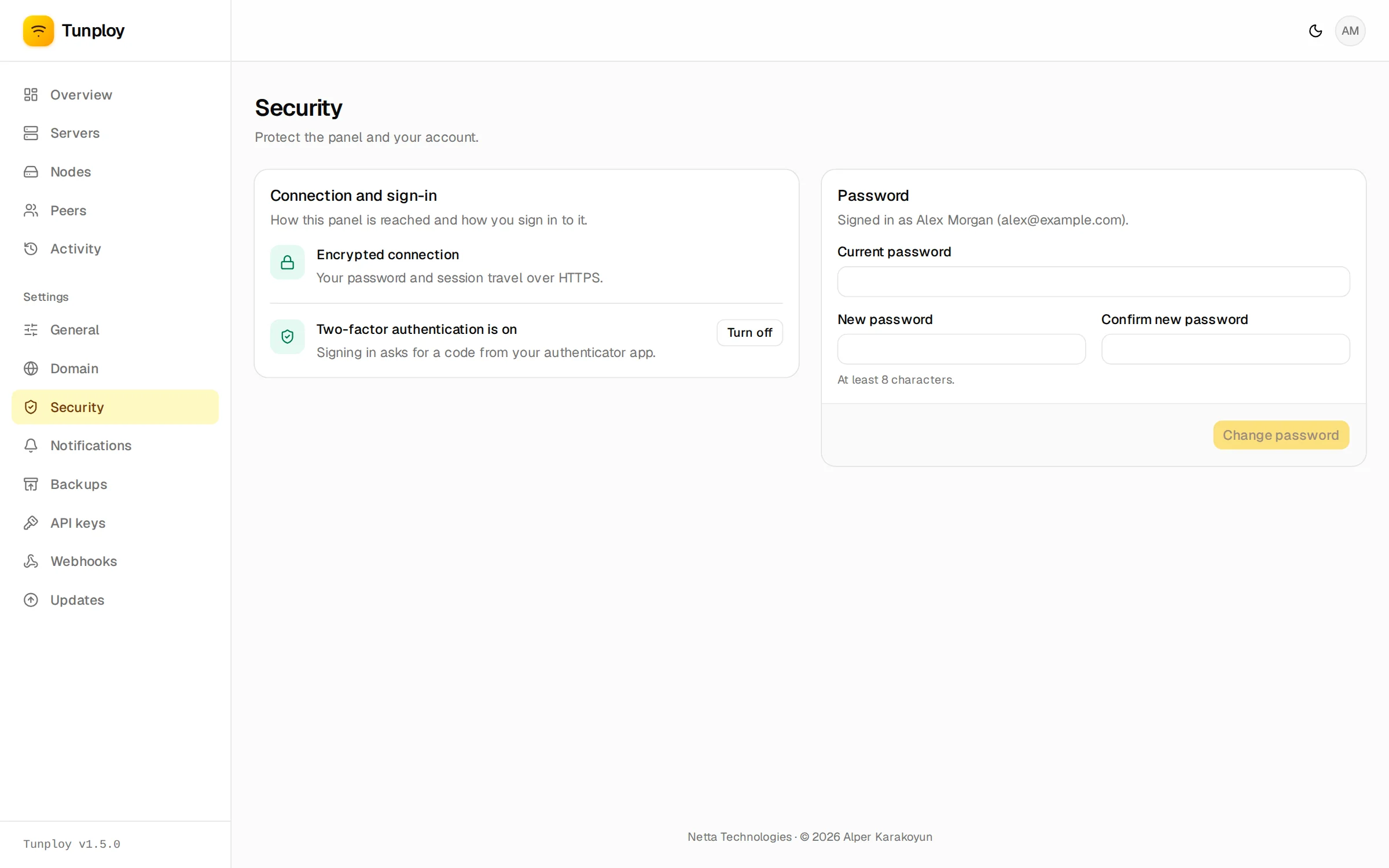
Task: Click the Peers people icon
Action: tap(31, 210)
